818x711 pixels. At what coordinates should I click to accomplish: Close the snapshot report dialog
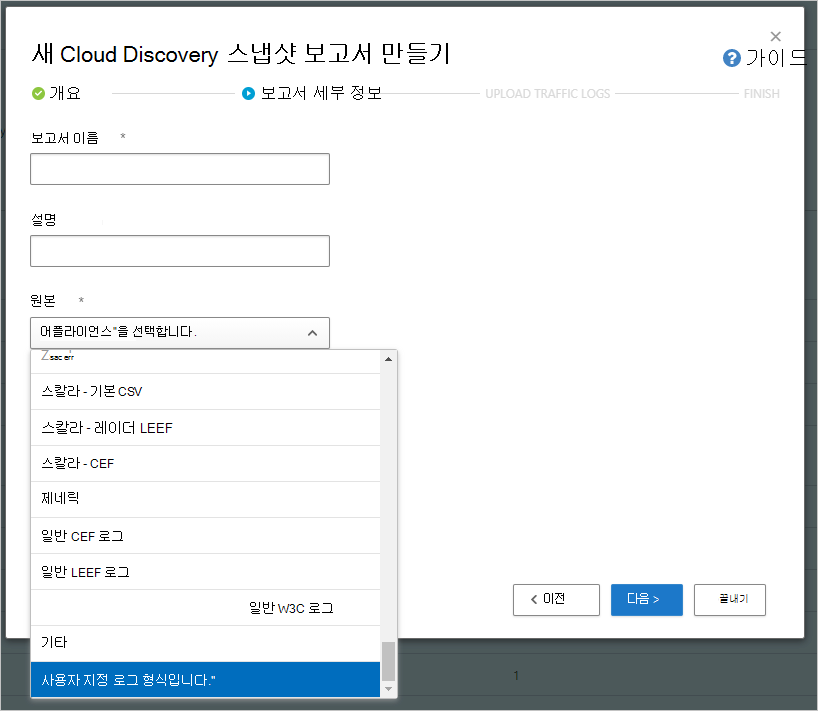[x=775, y=36]
